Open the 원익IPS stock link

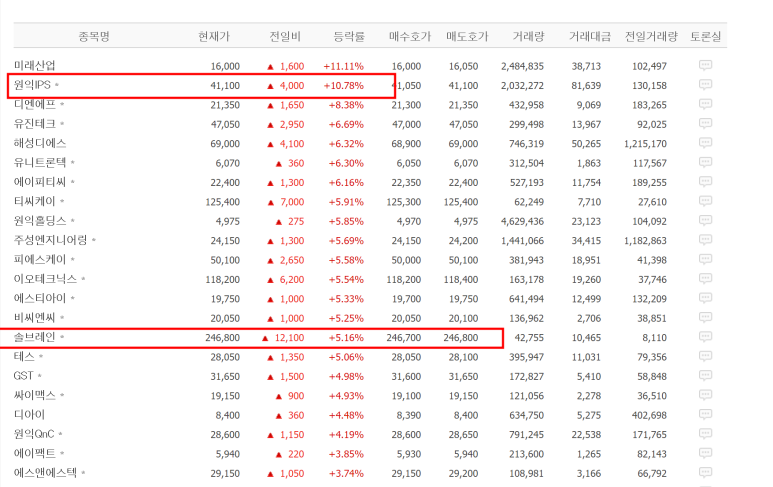point(32,85)
